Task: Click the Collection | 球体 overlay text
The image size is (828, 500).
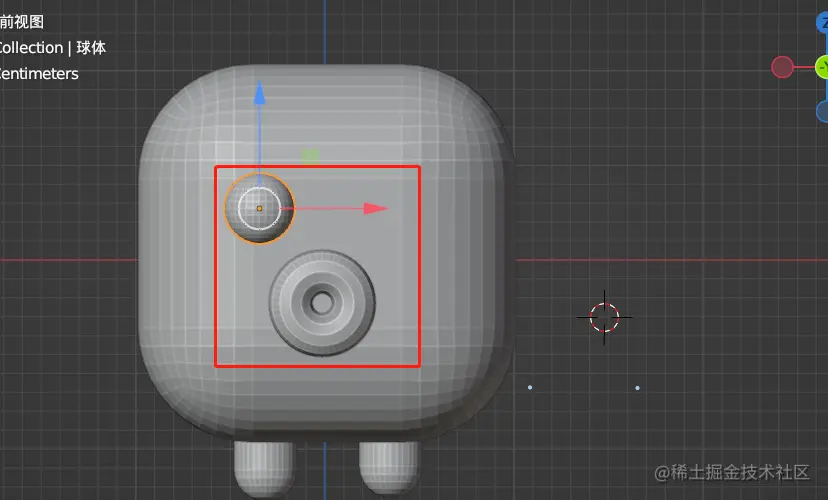Action: pos(52,48)
